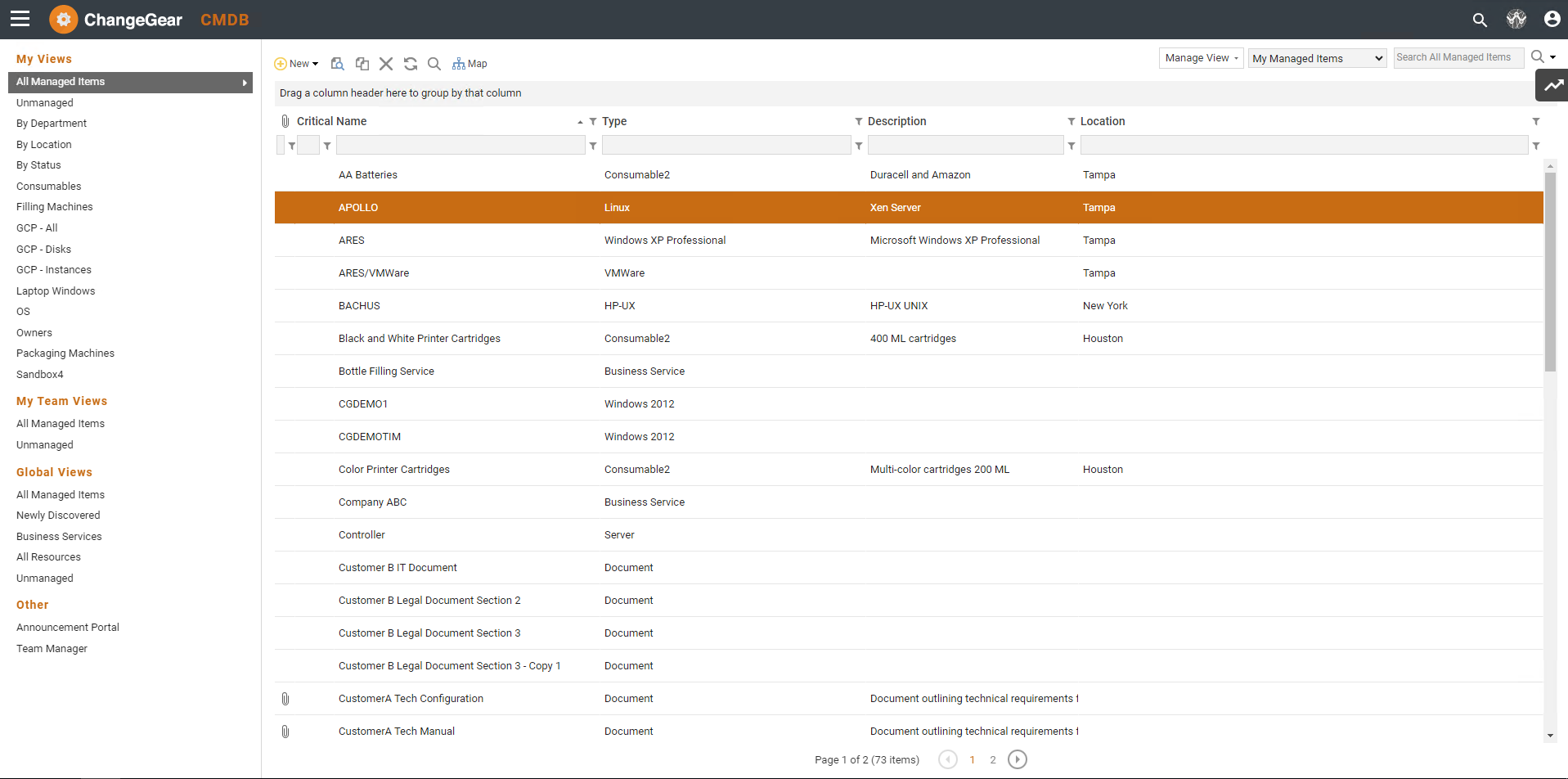Open the hamburger navigation menu
The image size is (1568, 779).
(20, 19)
